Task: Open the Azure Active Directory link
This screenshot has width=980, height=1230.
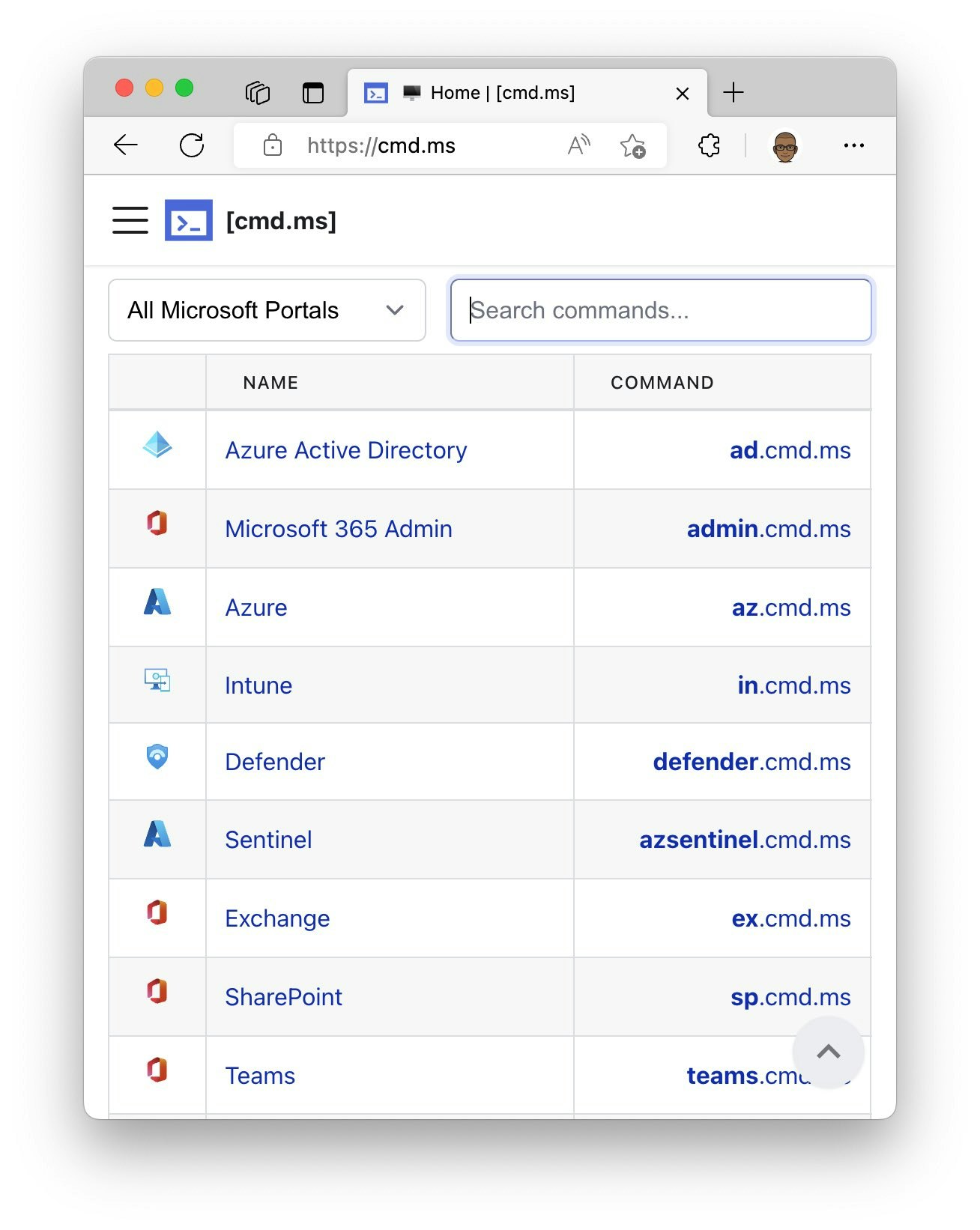Action: tap(346, 450)
